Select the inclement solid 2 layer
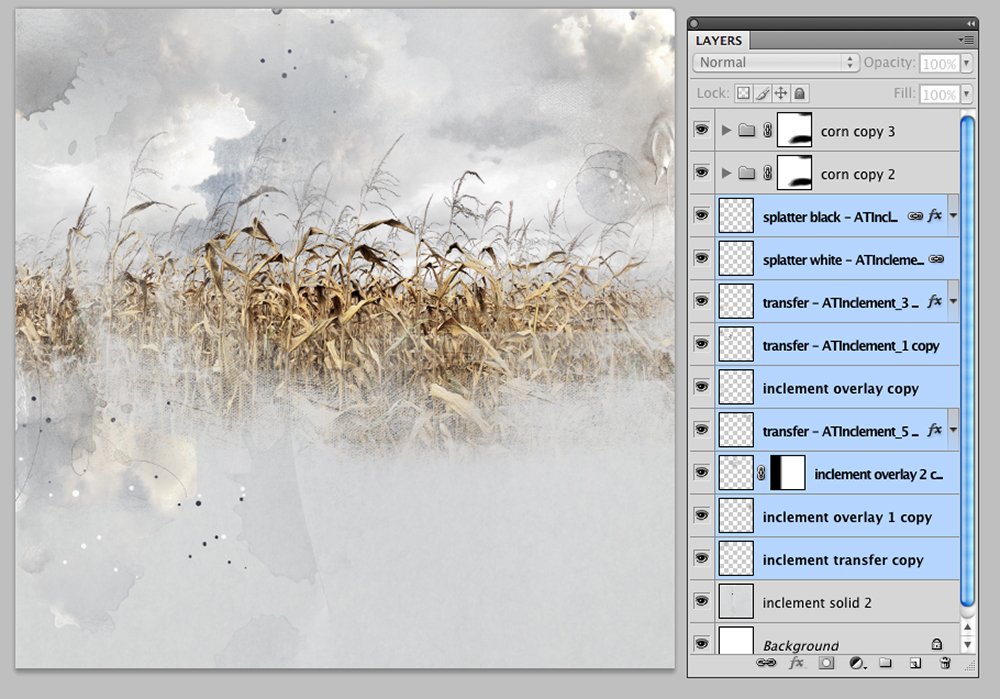Viewport: 1000px width, 699px height. 837,602
